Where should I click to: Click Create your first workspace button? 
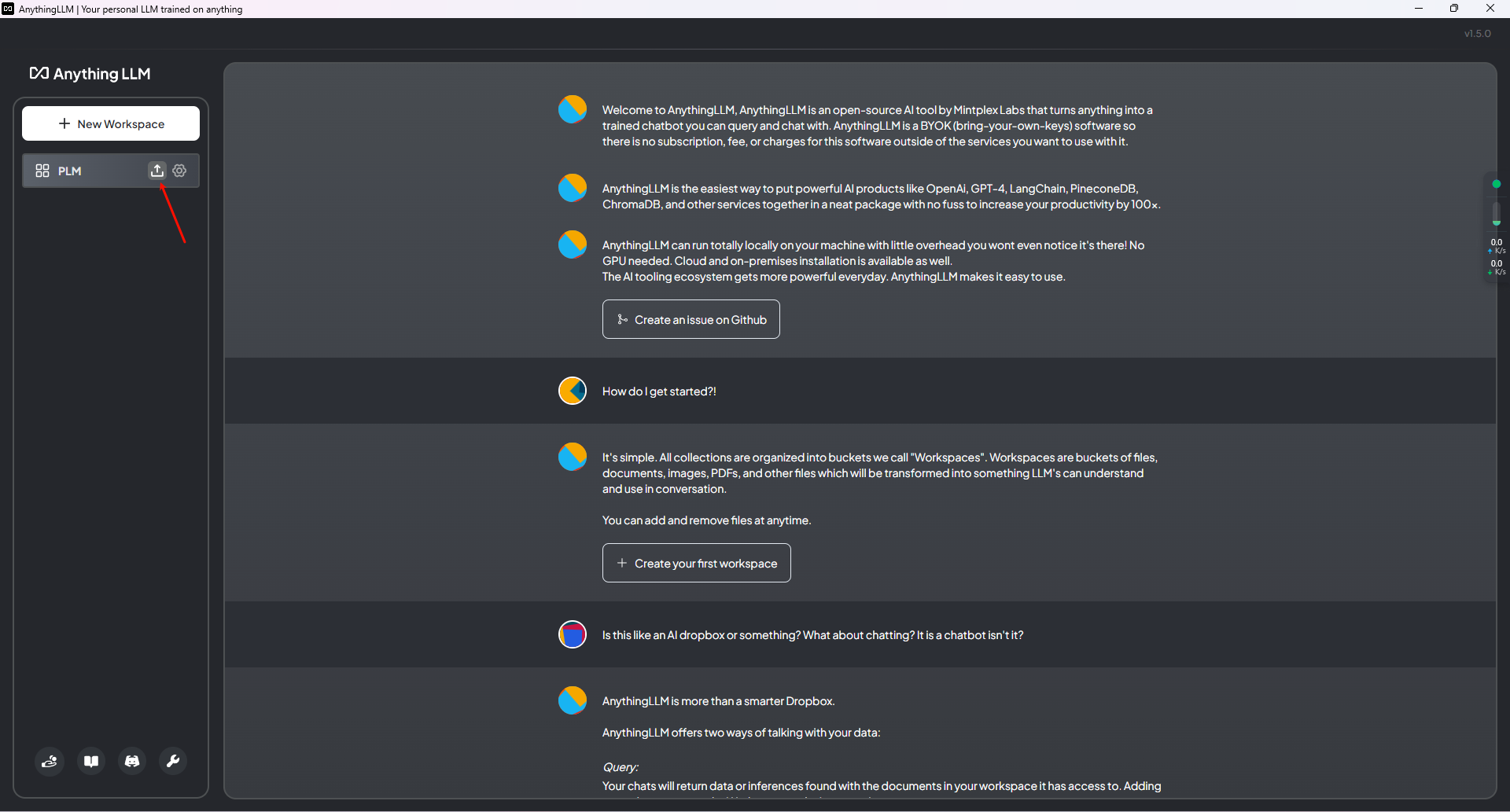(697, 563)
